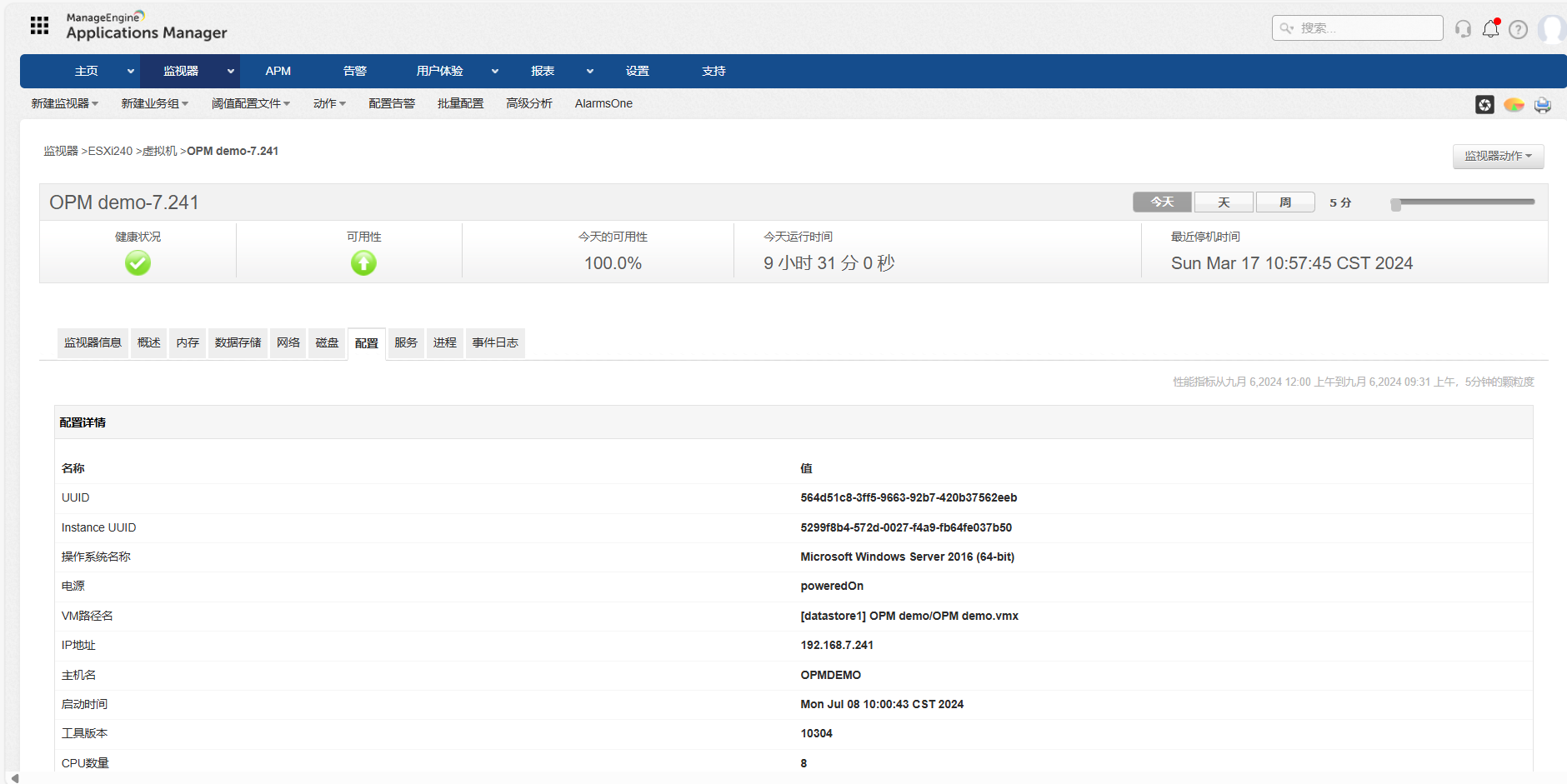Click the polling interval slider handle

click(x=1396, y=204)
